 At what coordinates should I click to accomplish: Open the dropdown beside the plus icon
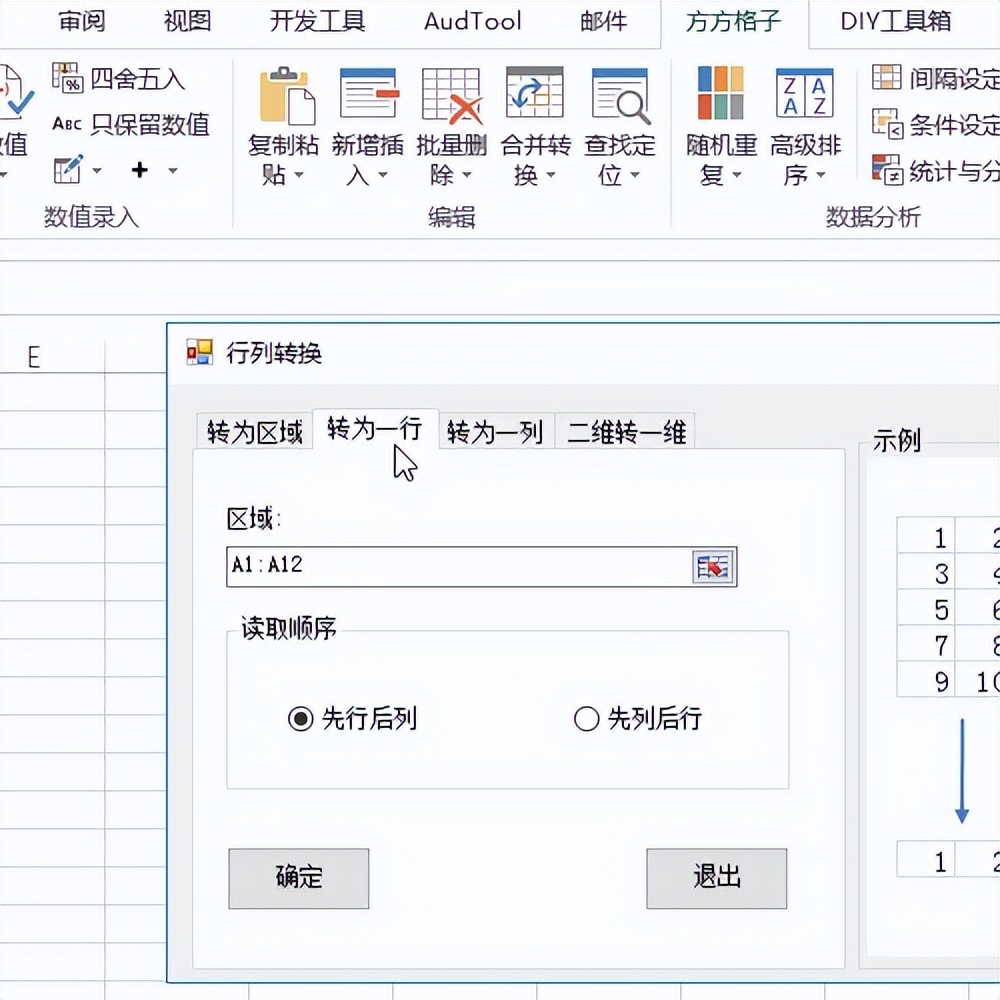[x=173, y=170]
